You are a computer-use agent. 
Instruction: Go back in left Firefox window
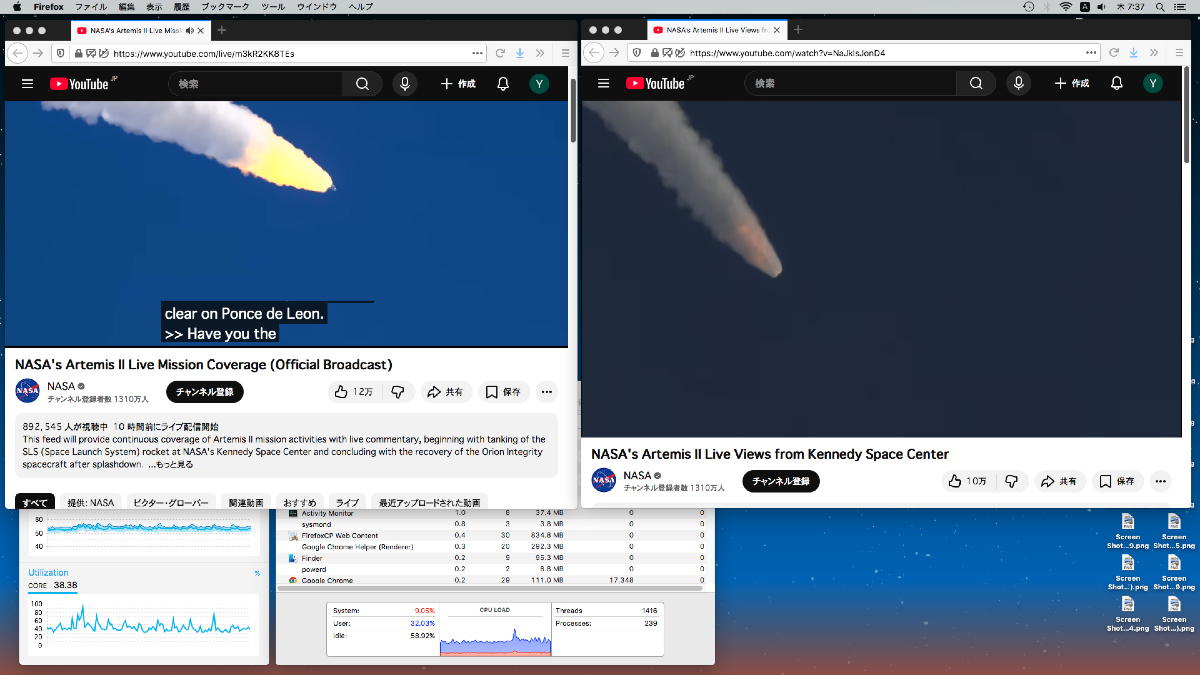point(17,53)
